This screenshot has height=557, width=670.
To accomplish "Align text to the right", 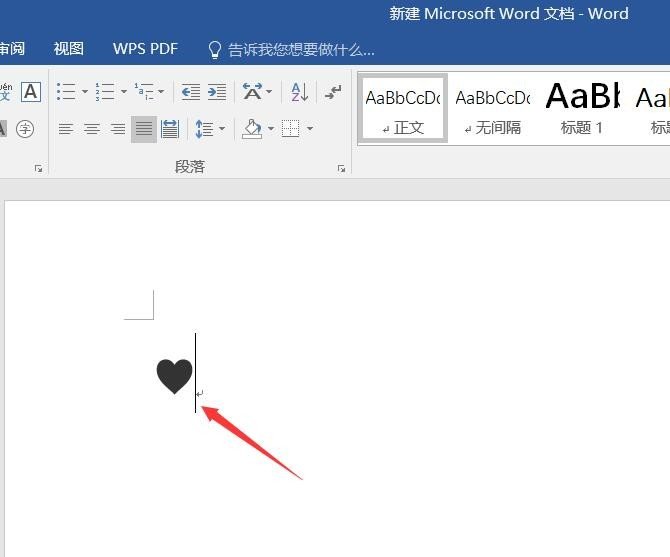I will [x=118, y=129].
